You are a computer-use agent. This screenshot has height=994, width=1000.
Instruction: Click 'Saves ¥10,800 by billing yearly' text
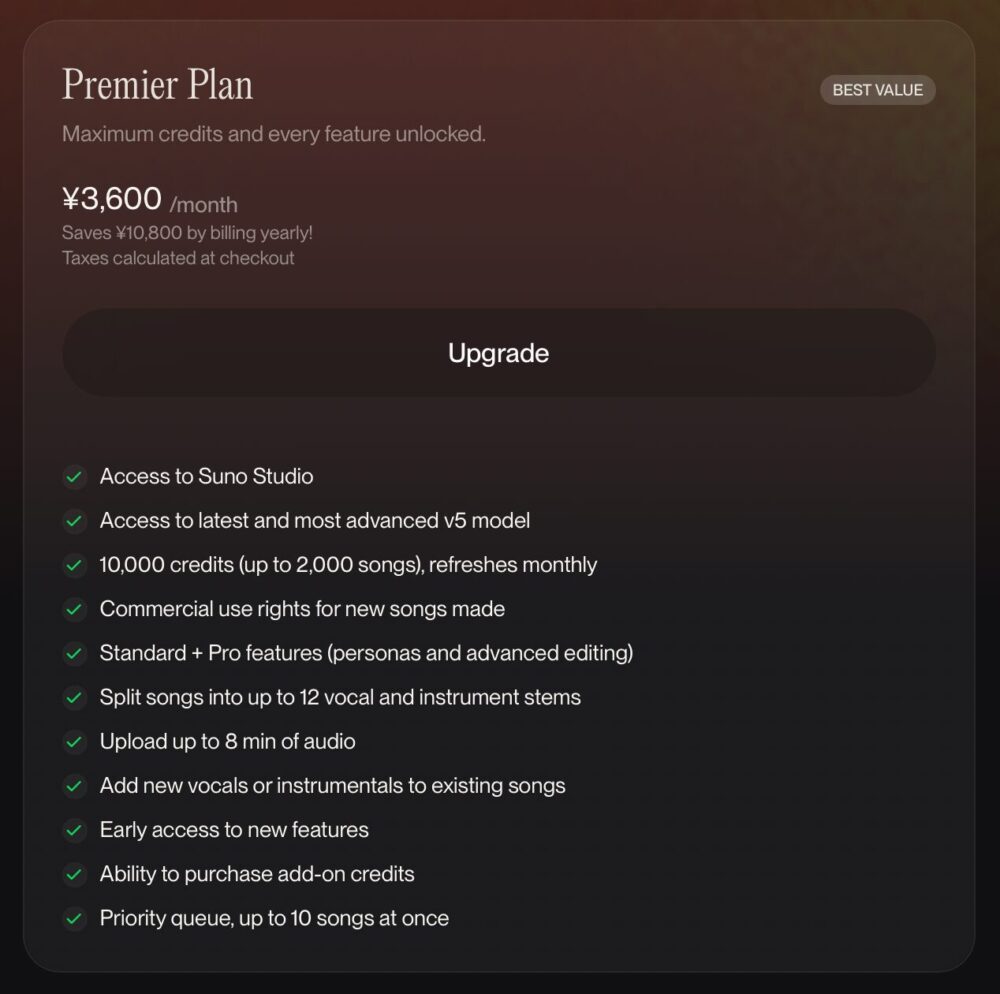[x=187, y=233]
